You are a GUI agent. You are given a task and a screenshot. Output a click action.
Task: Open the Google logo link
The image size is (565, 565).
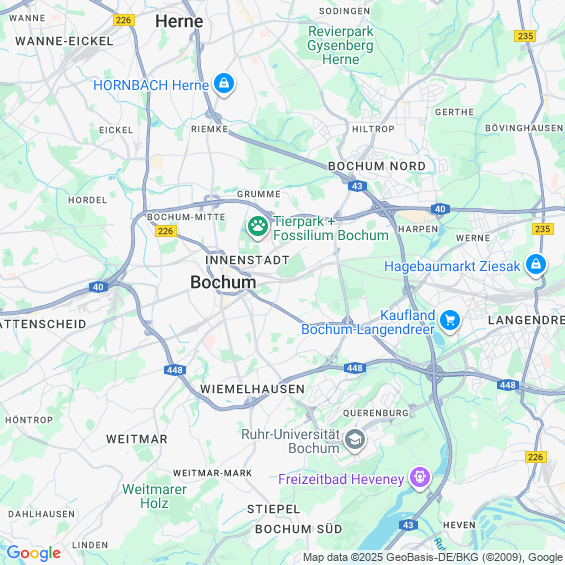pyautogui.click(x=34, y=553)
